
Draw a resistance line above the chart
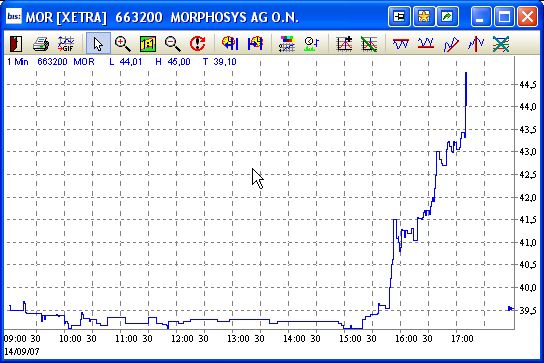401,44
